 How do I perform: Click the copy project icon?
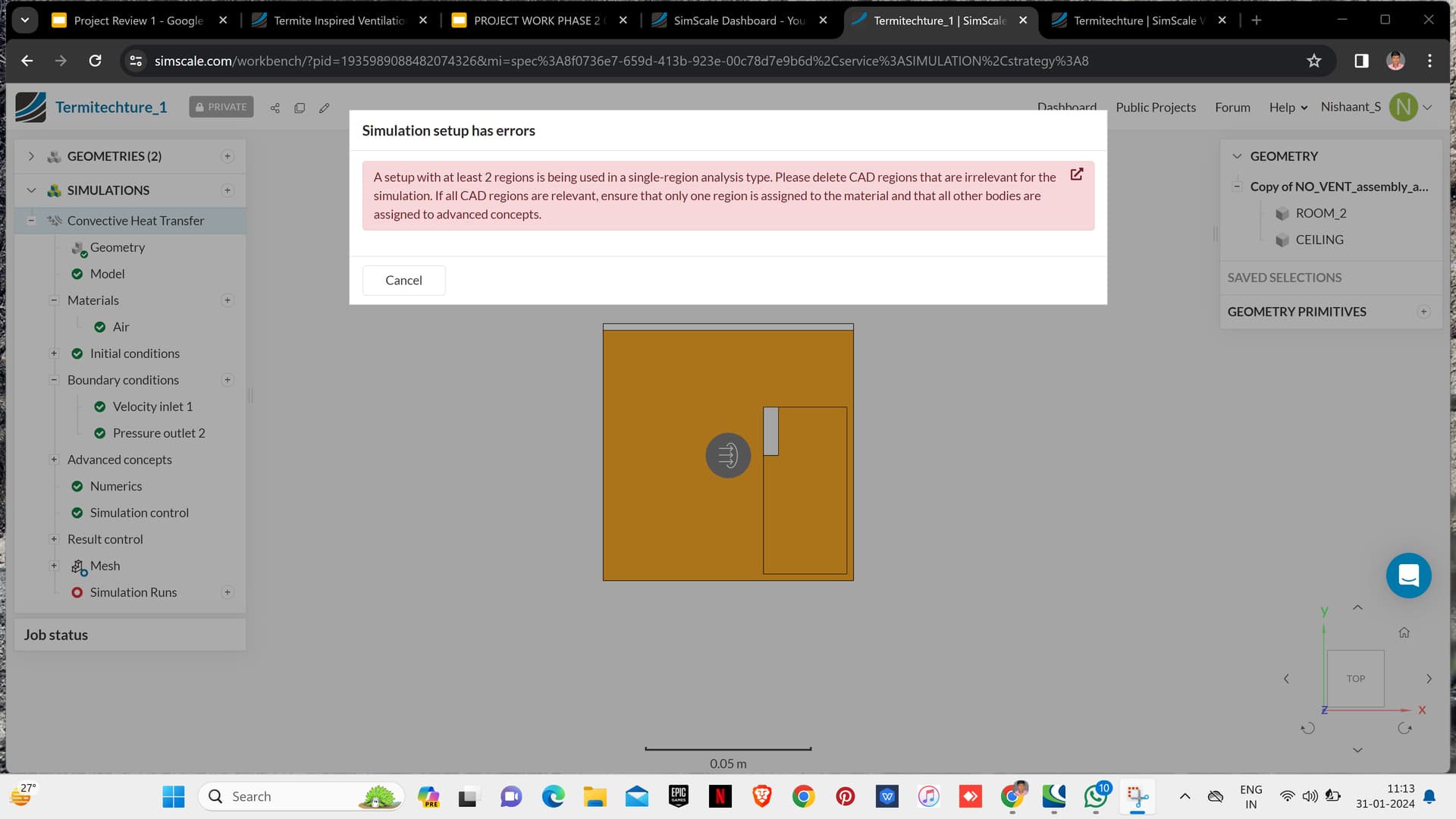click(300, 108)
